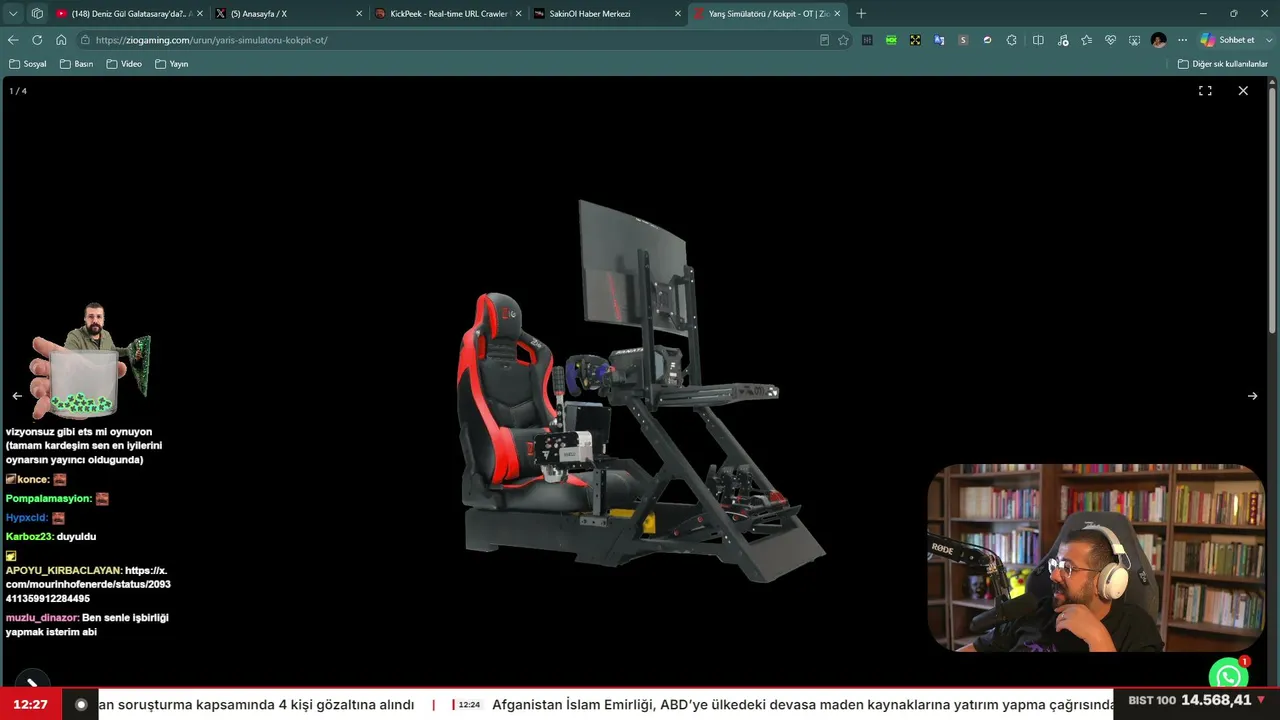Click chat username APOYU_KIRBACLAYAN
Viewport: 1280px width, 720px height.
(64, 570)
